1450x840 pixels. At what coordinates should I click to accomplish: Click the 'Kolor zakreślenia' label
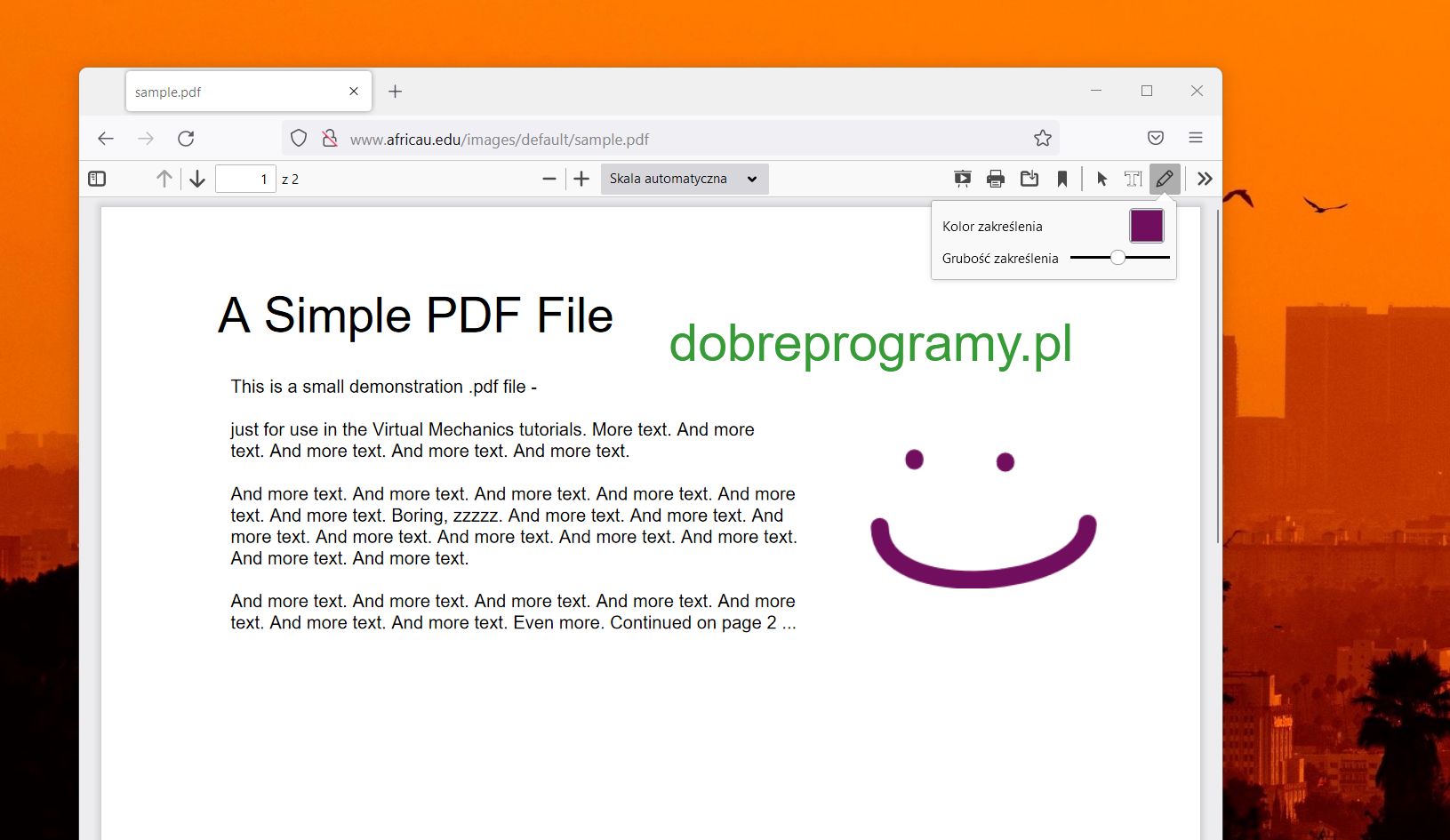tap(992, 227)
